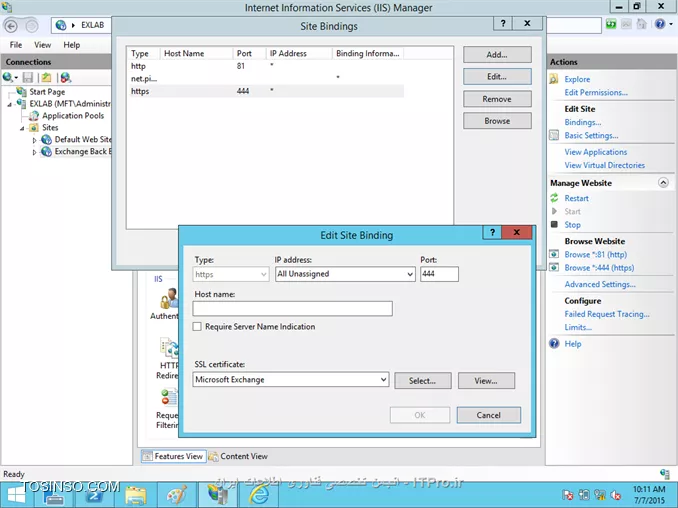Switch to Content View tab

point(238,456)
